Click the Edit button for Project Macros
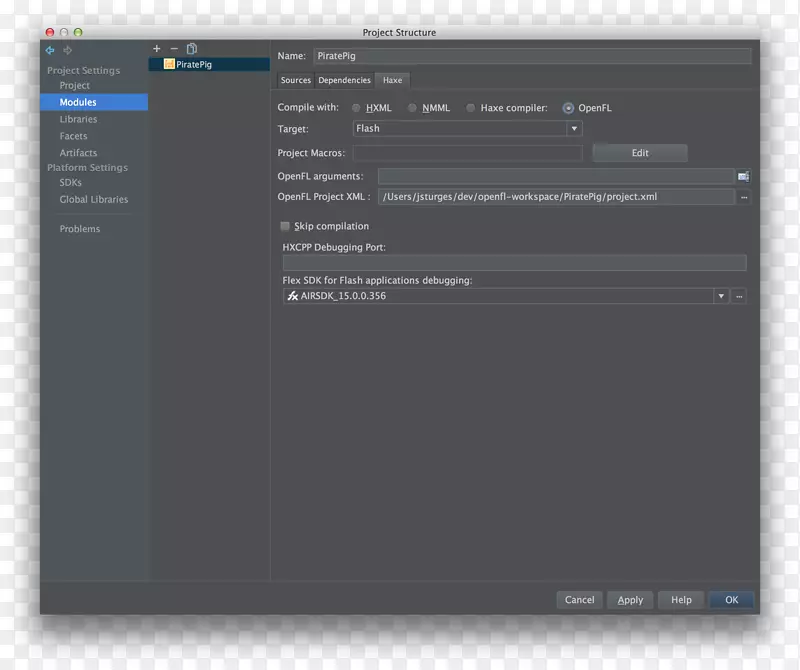 (x=640, y=152)
